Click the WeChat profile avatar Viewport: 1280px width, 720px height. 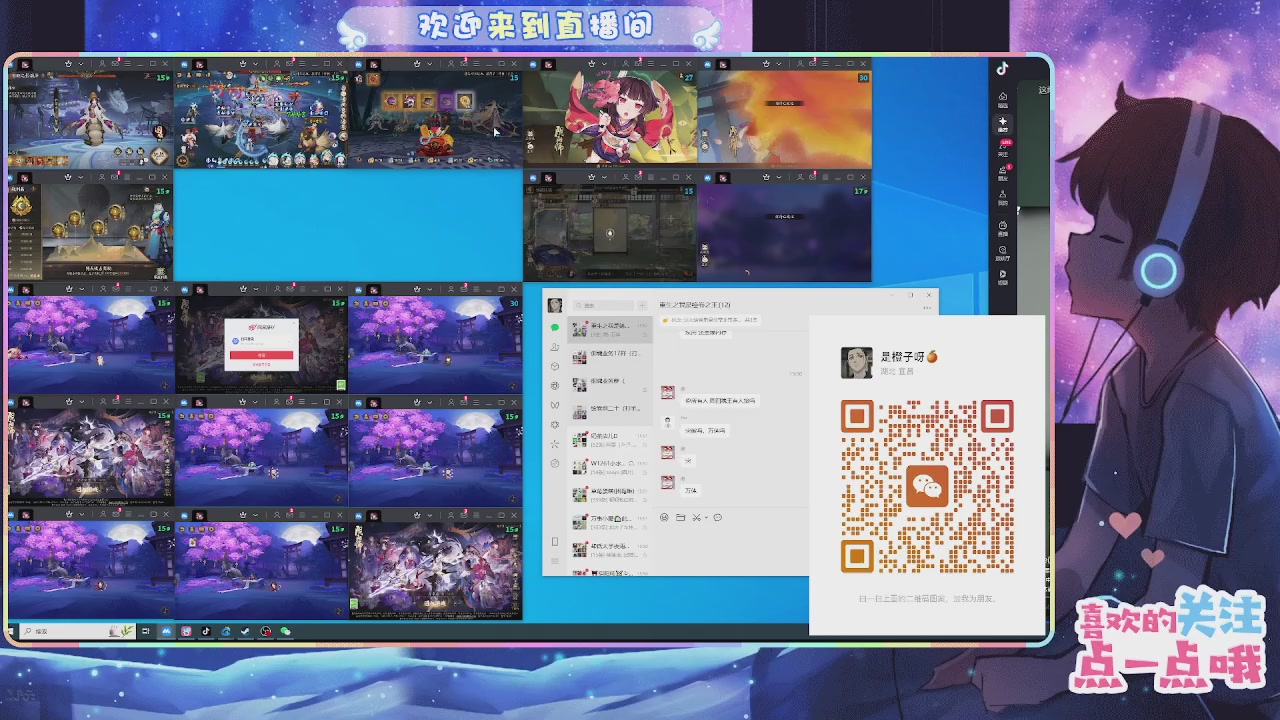pos(555,305)
